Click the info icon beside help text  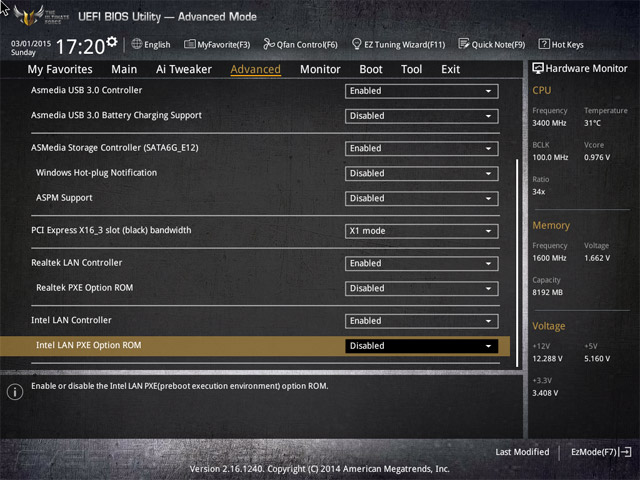15,392
